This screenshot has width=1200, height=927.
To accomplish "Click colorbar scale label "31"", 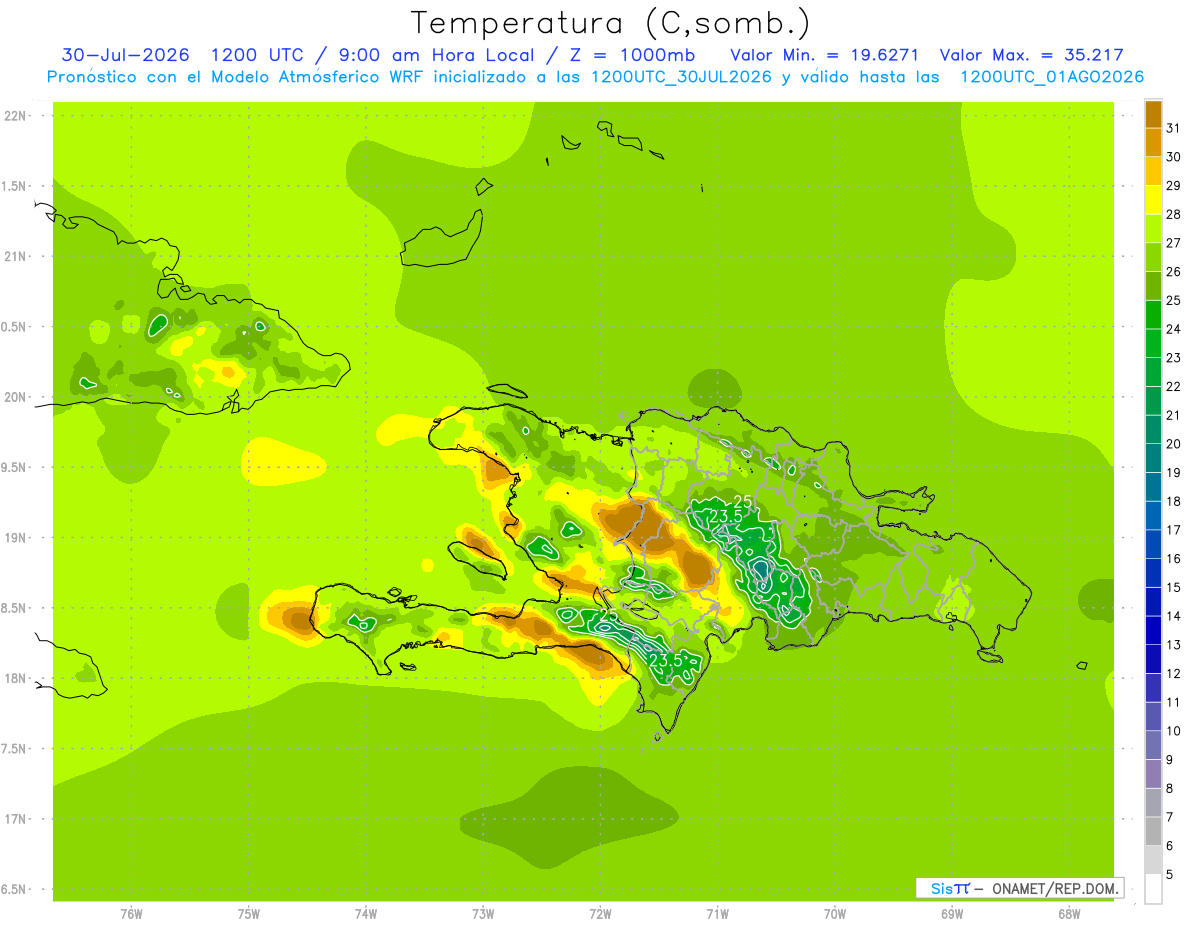I will click(x=1173, y=128).
